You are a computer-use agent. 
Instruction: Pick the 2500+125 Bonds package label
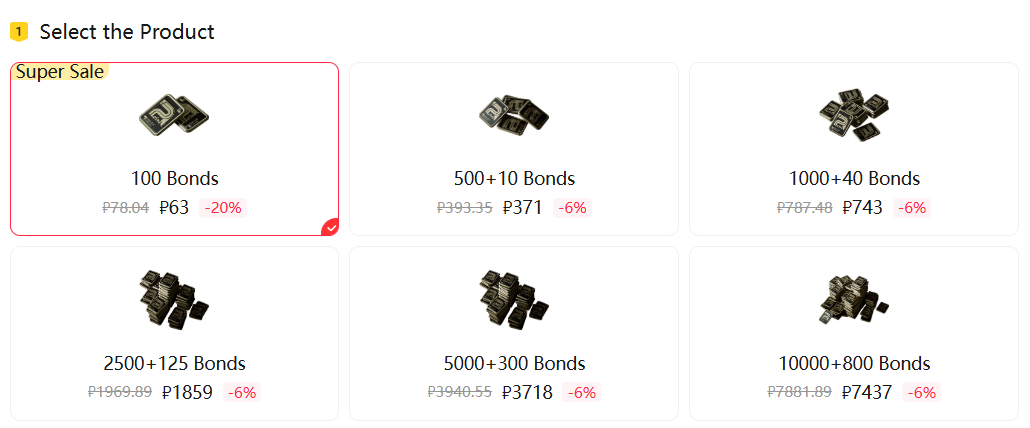click(x=174, y=363)
